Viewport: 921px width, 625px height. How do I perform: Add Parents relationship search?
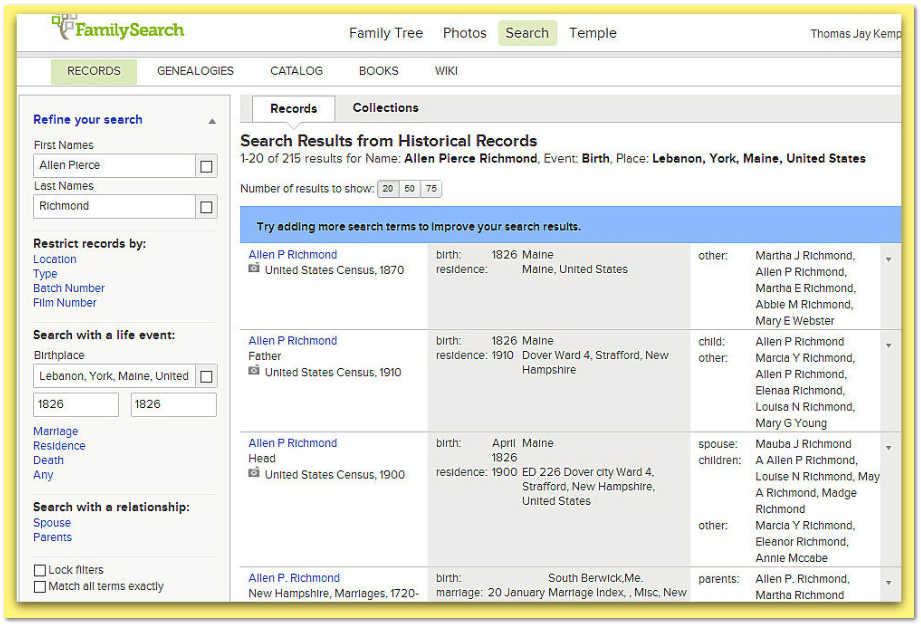52,537
